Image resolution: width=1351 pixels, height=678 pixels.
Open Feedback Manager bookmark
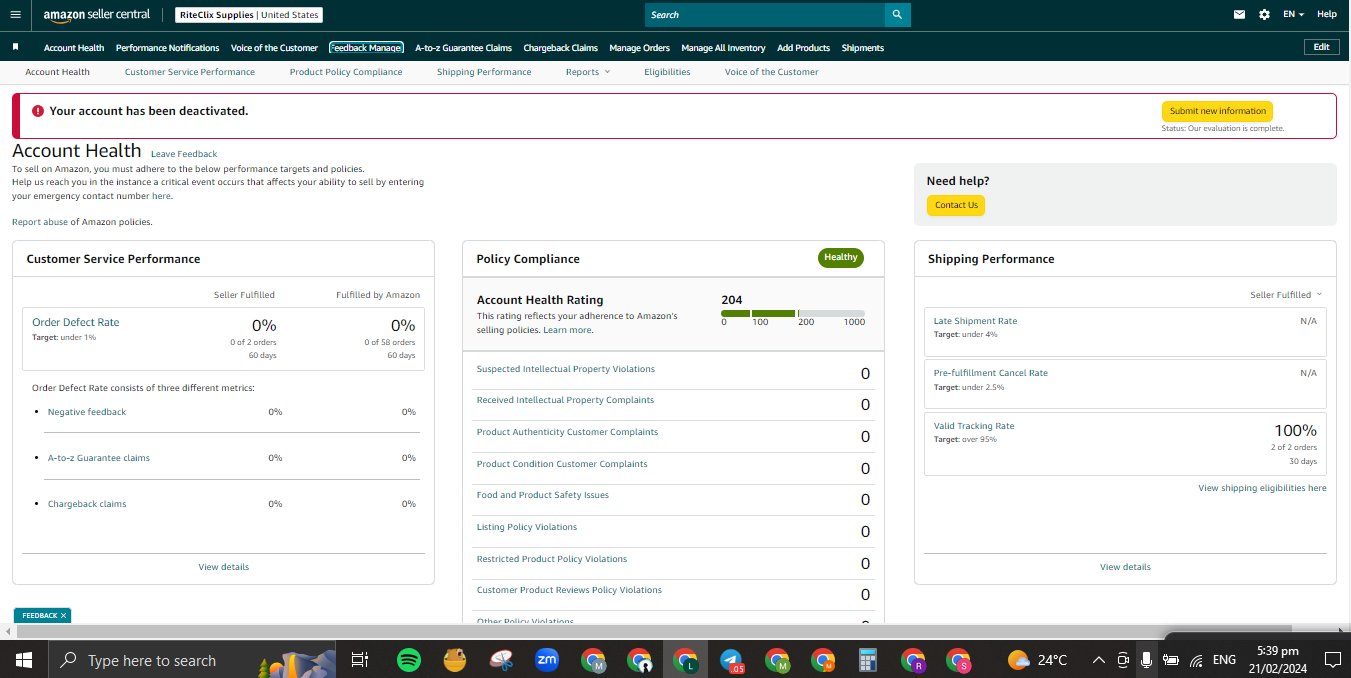pyautogui.click(x=366, y=48)
